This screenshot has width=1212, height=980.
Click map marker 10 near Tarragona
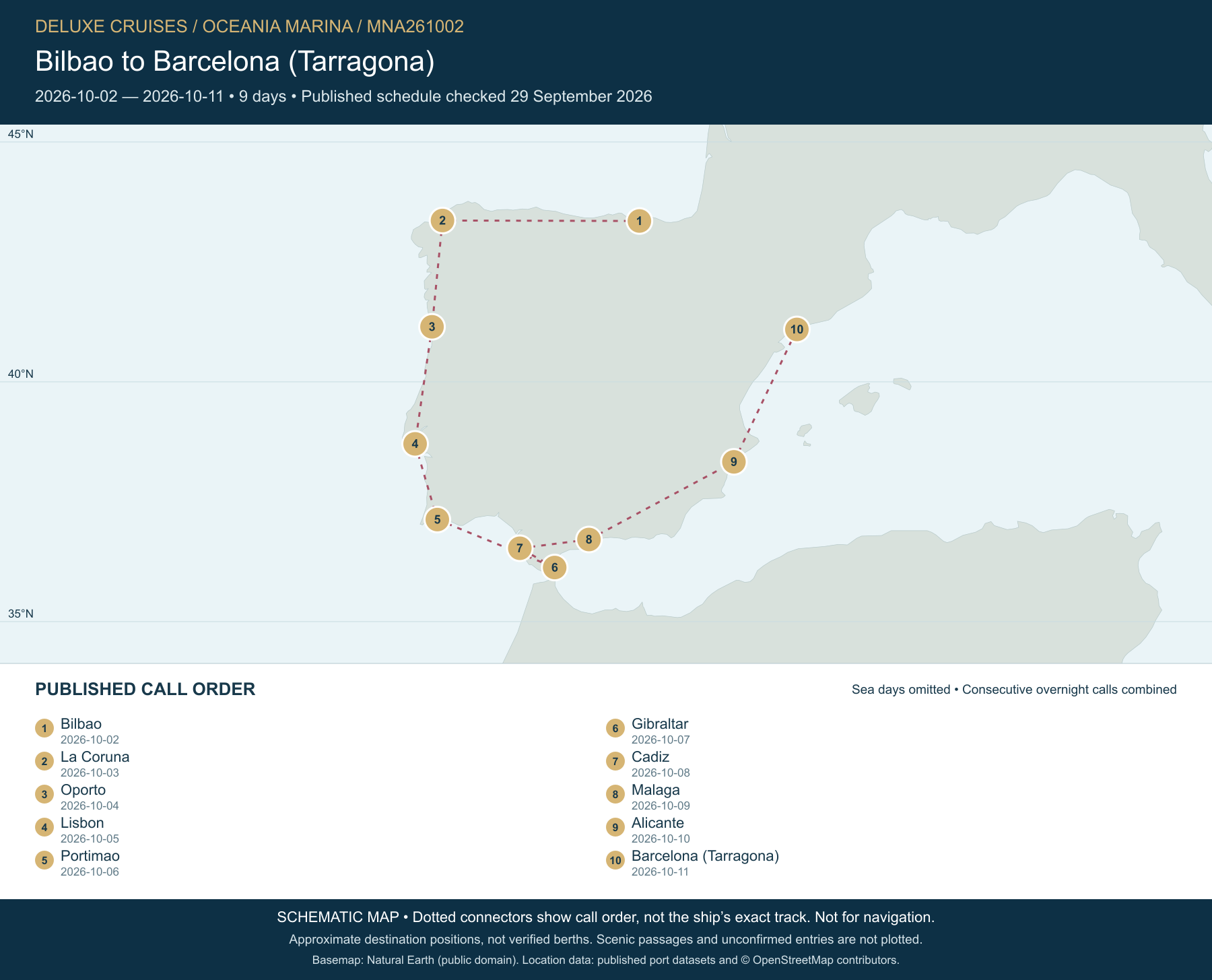click(x=797, y=329)
